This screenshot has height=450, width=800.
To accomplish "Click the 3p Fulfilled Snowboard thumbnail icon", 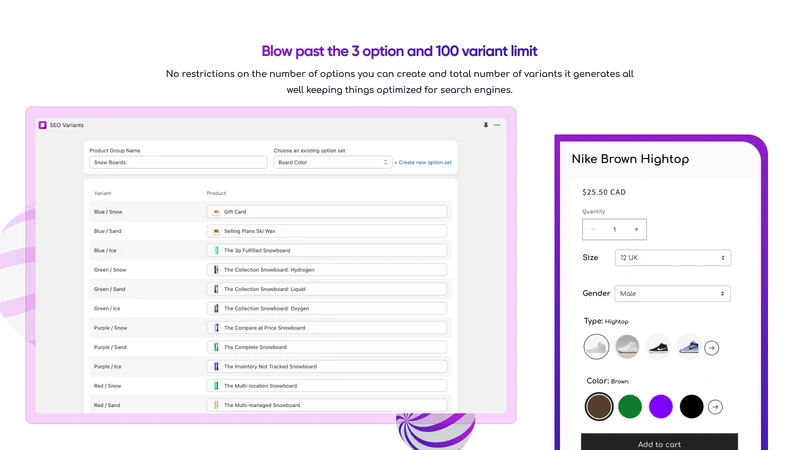I will coord(216,251).
